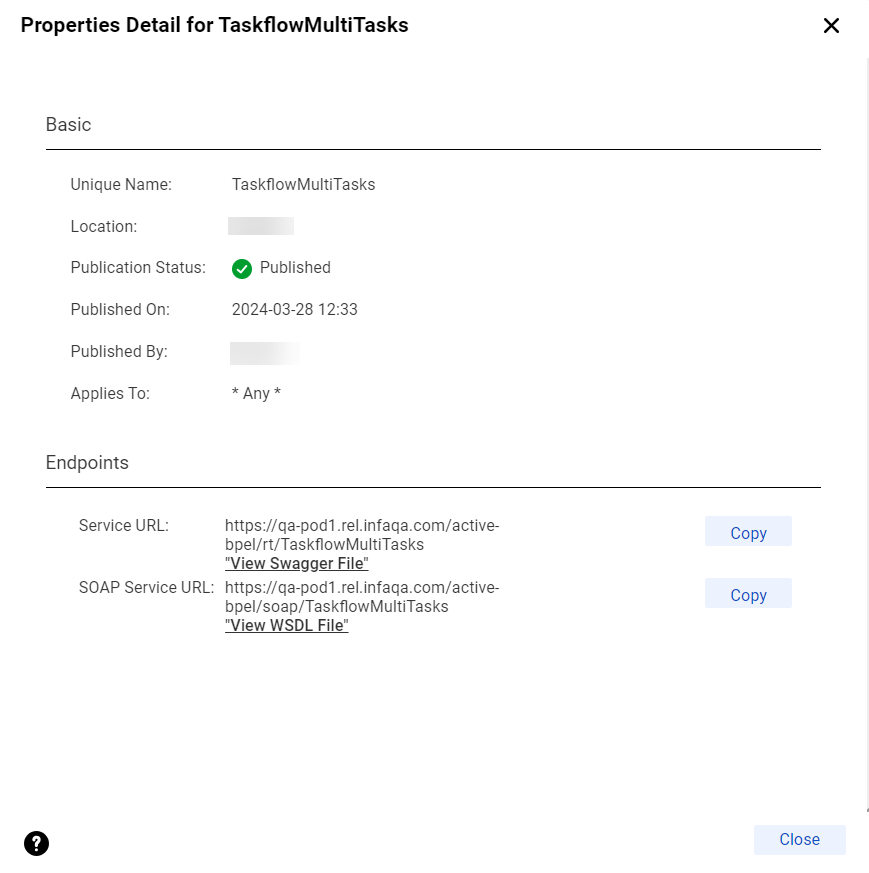Click the Published On label
Screen dimensions: 869x873
tap(120, 310)
